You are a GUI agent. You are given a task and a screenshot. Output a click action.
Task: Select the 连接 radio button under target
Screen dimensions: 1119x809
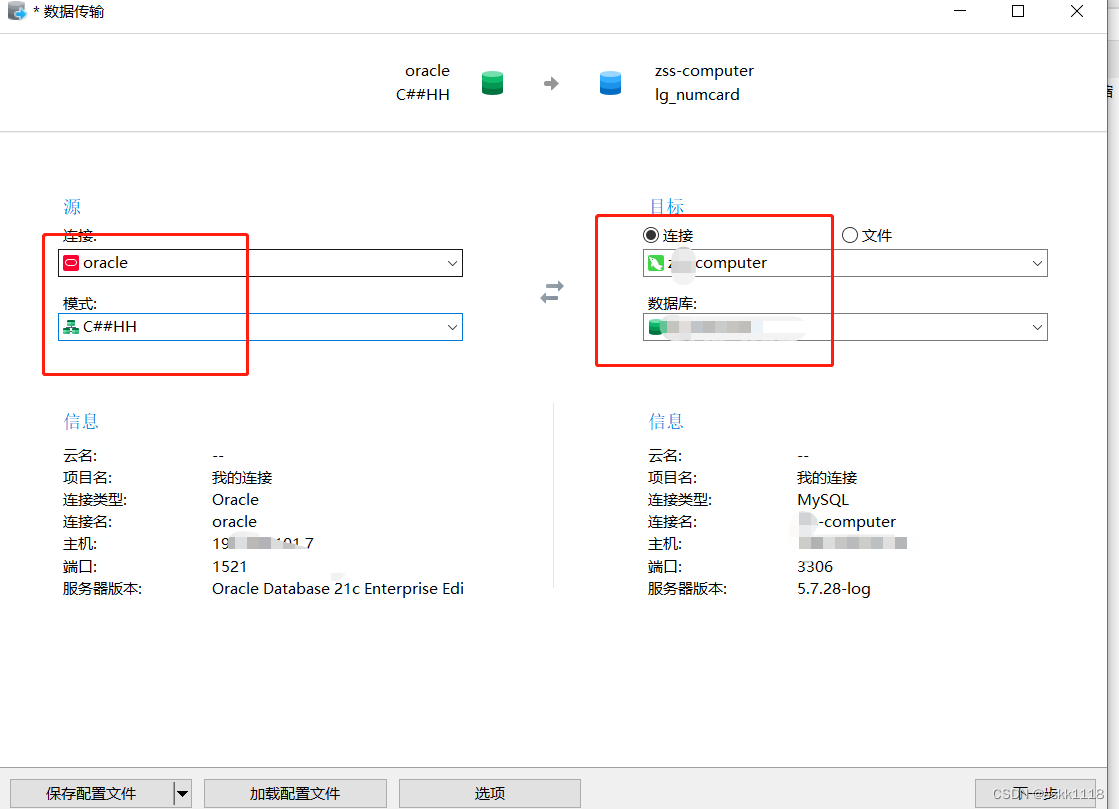pos(651,235)
